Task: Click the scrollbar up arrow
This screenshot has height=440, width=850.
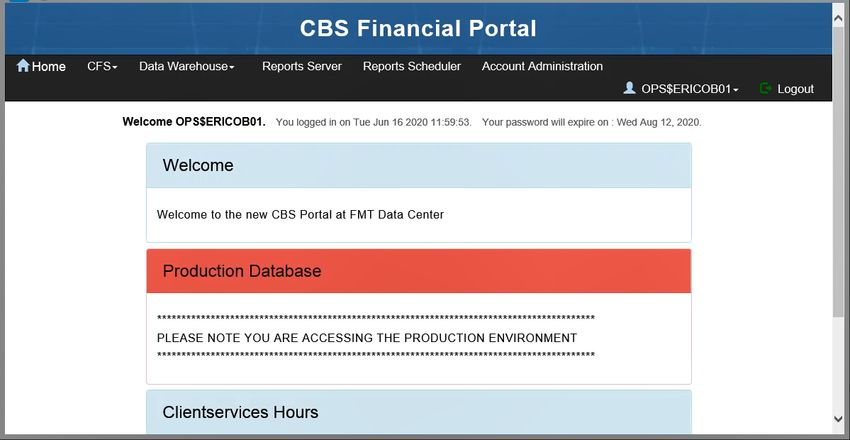Action: pyautogui.click(x=838, y=18)
